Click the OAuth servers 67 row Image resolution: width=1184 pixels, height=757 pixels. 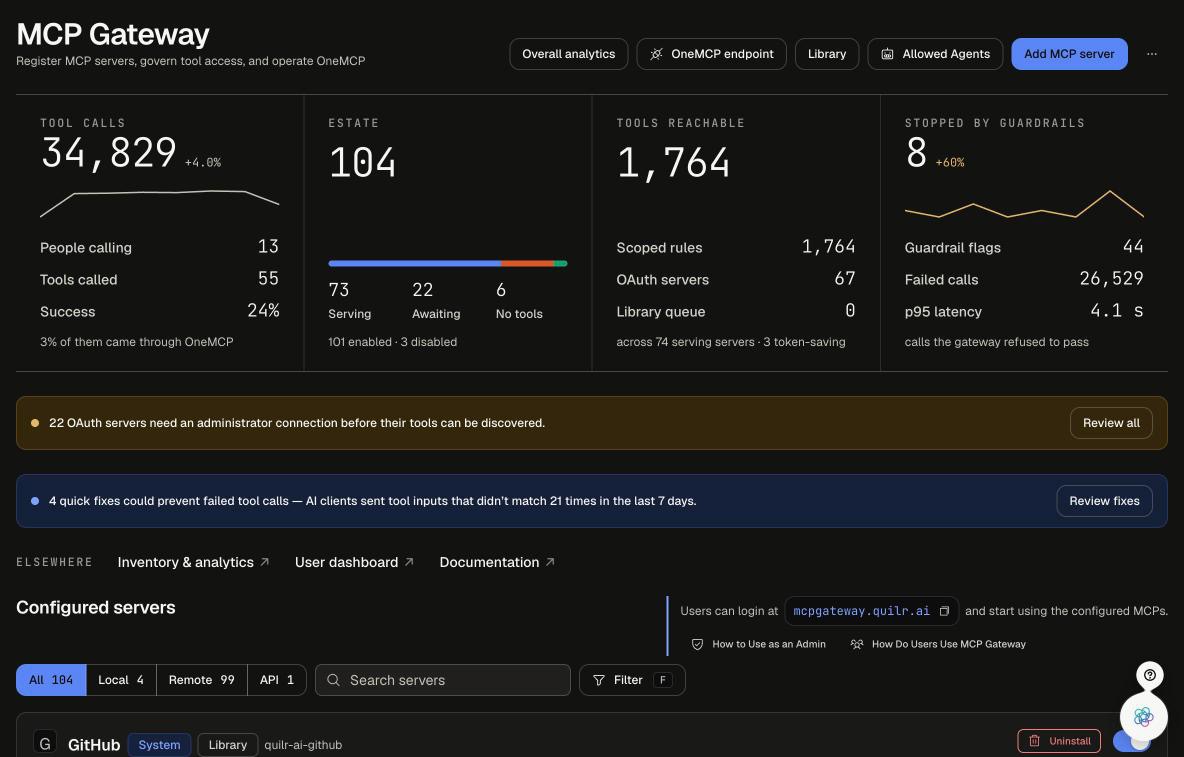tap(735, 278)
